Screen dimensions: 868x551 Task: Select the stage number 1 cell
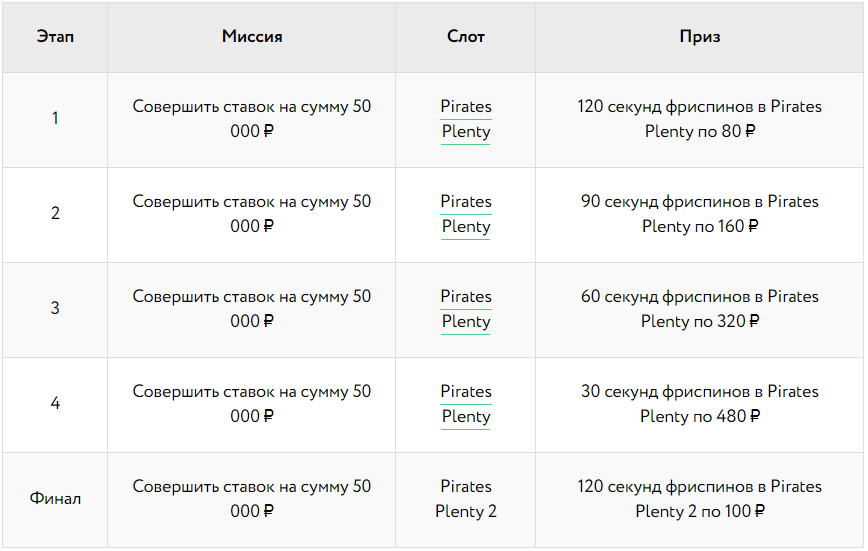[55, 119]
